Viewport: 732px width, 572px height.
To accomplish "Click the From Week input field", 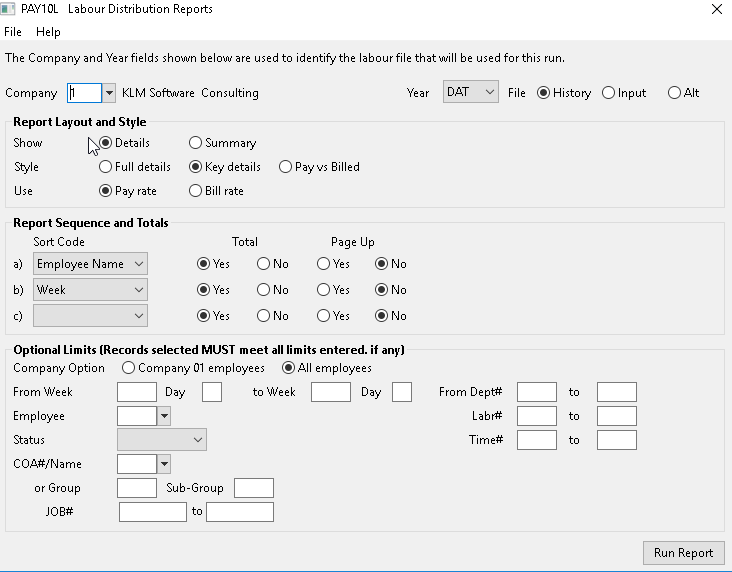I will click(137, 392).
